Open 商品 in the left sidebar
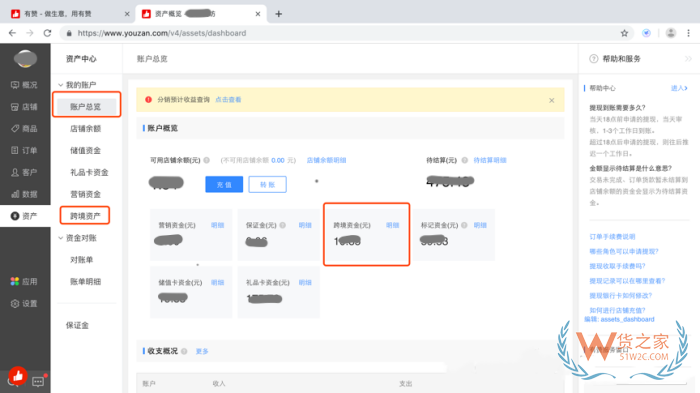The image size is (700, 393). click(25, 129)
